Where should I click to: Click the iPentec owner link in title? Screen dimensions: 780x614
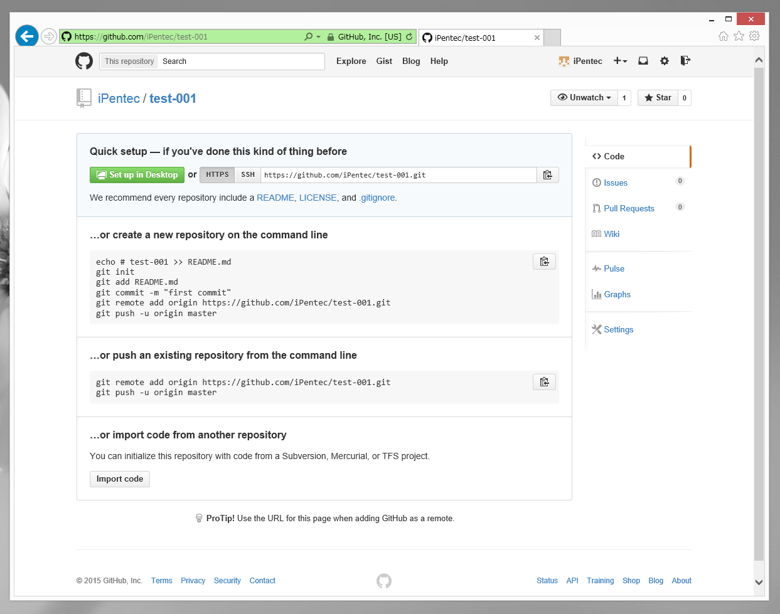[x=118, y=99]
